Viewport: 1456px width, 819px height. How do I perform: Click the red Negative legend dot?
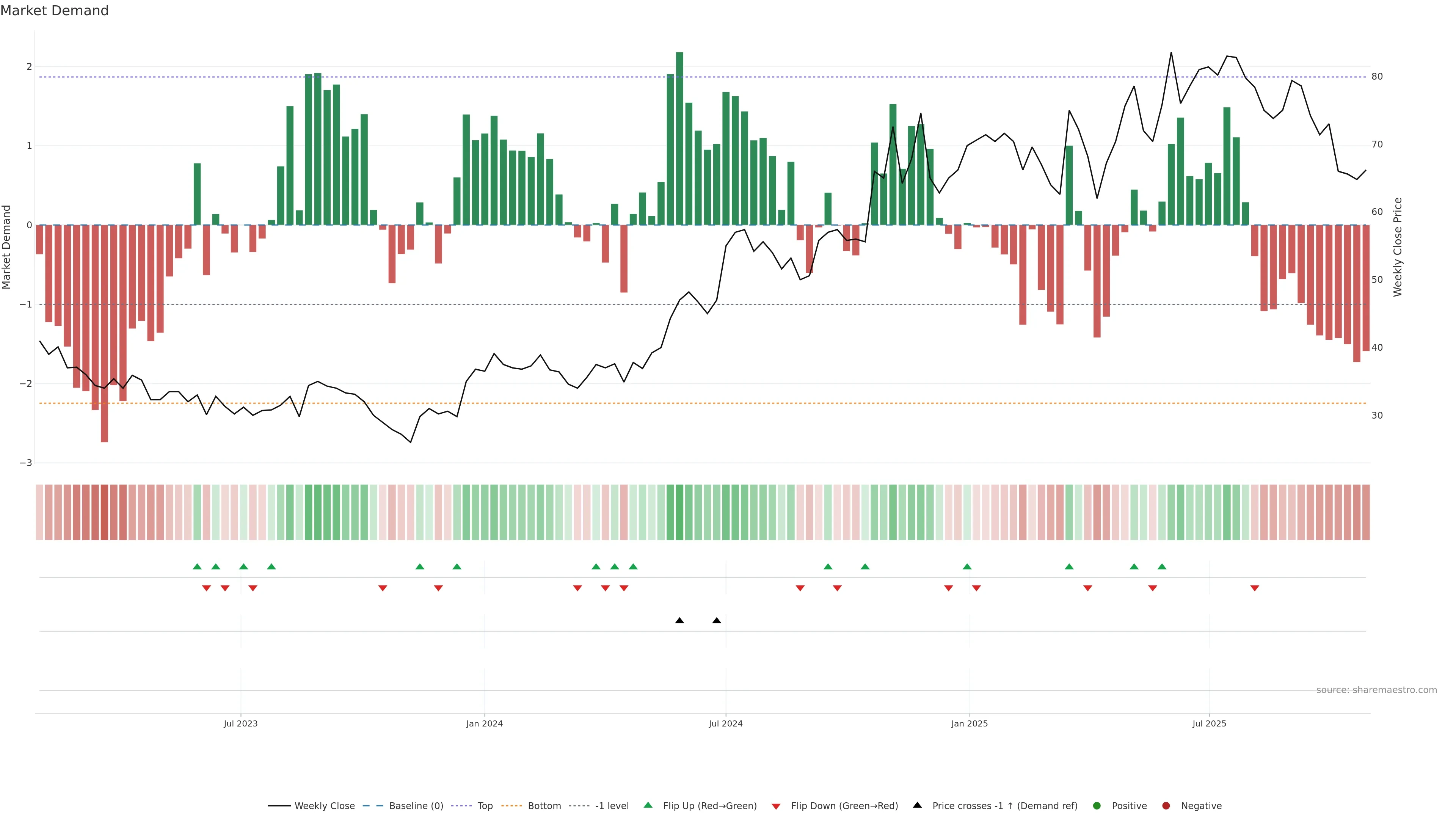[x=1166, y=806]
